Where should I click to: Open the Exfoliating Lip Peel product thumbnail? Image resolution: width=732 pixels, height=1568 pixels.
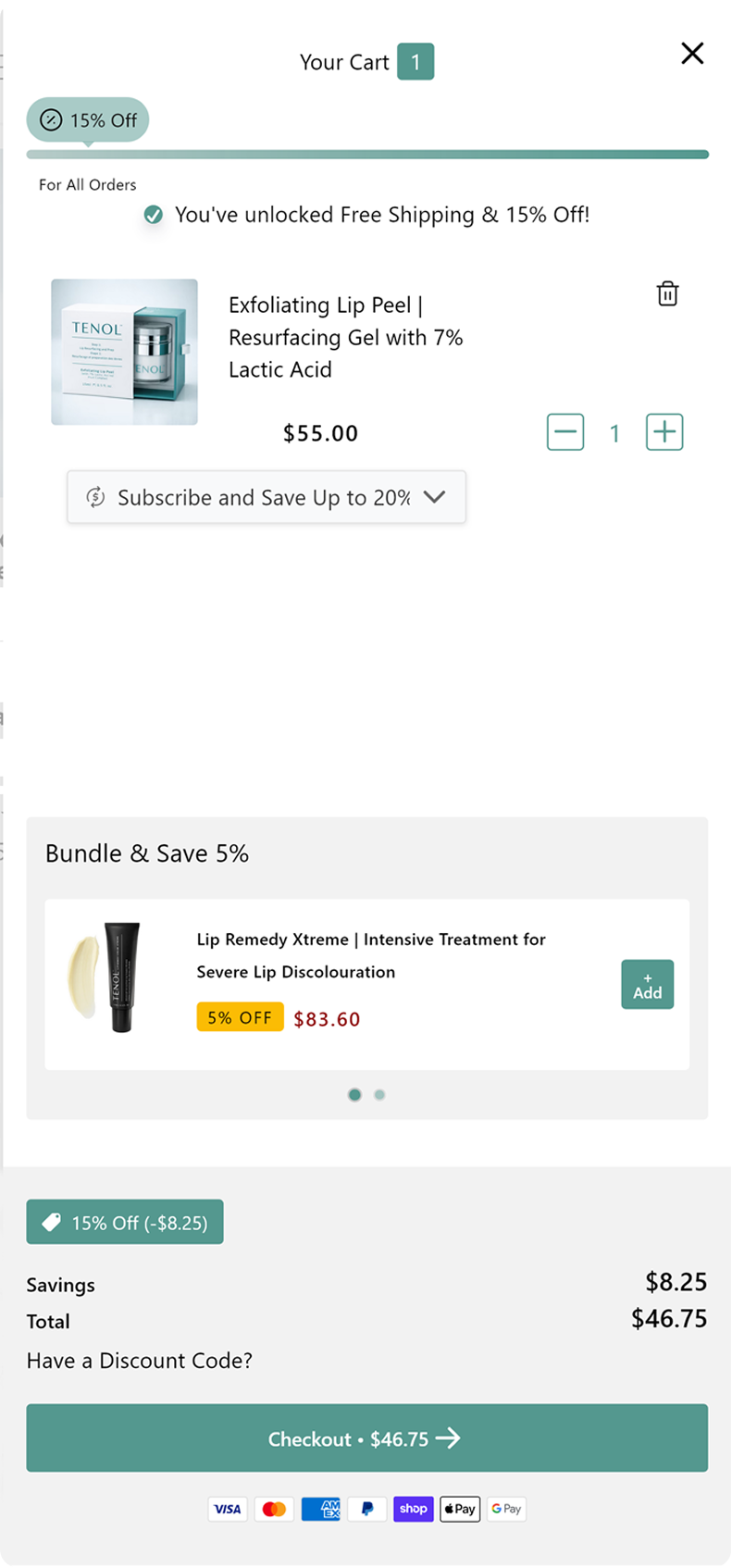[x=125, y=353]
